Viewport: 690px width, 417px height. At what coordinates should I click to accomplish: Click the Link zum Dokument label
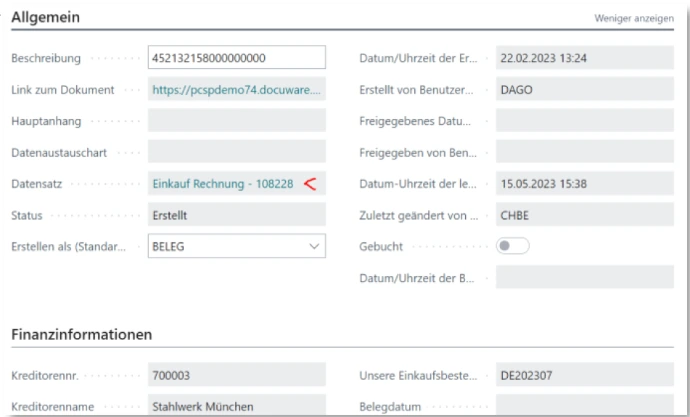click(x=63, y=90)
